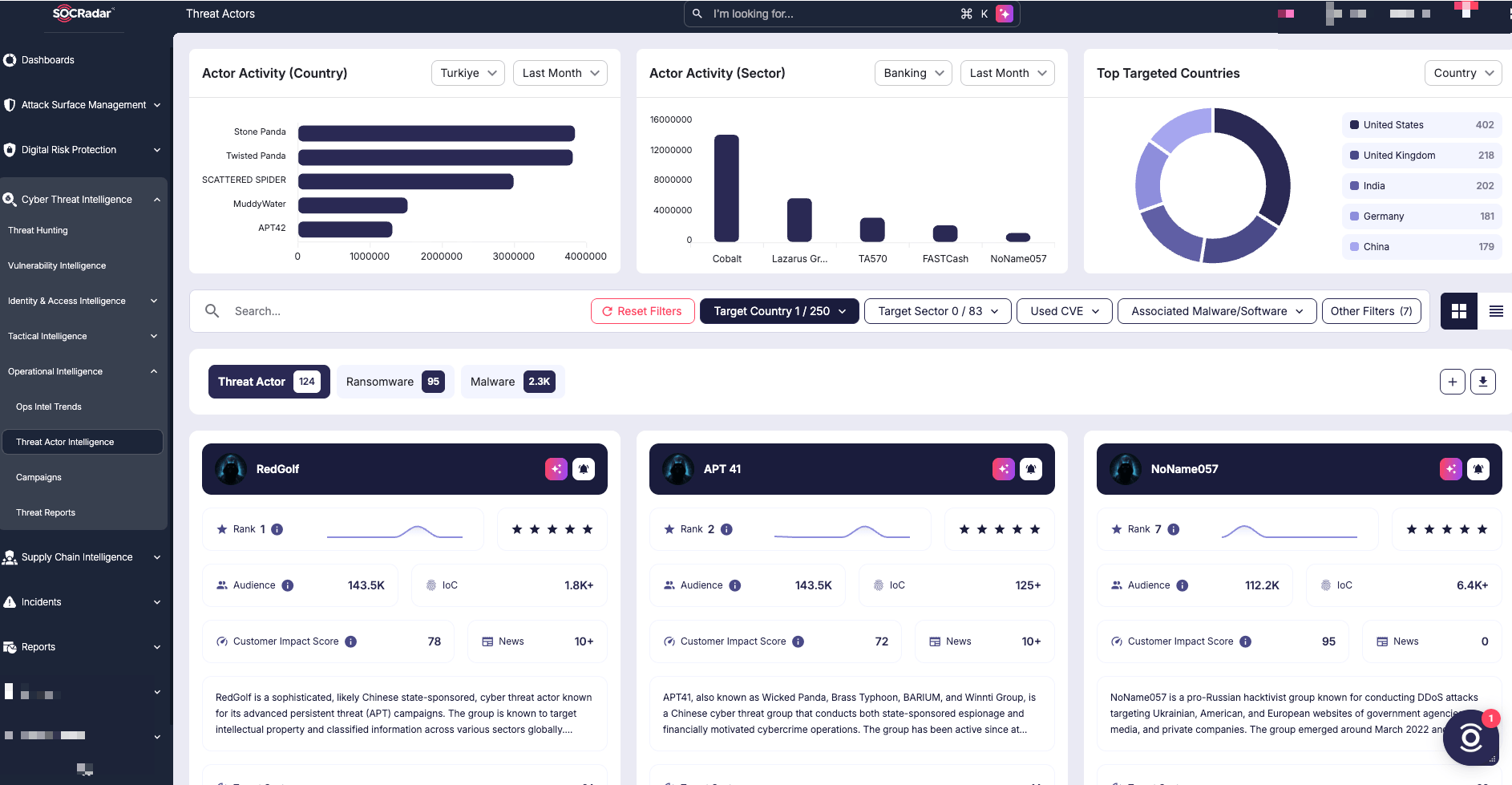Expand Supply Chain Intelligence menu
The image size is (1512, 785).
[83, 557]
